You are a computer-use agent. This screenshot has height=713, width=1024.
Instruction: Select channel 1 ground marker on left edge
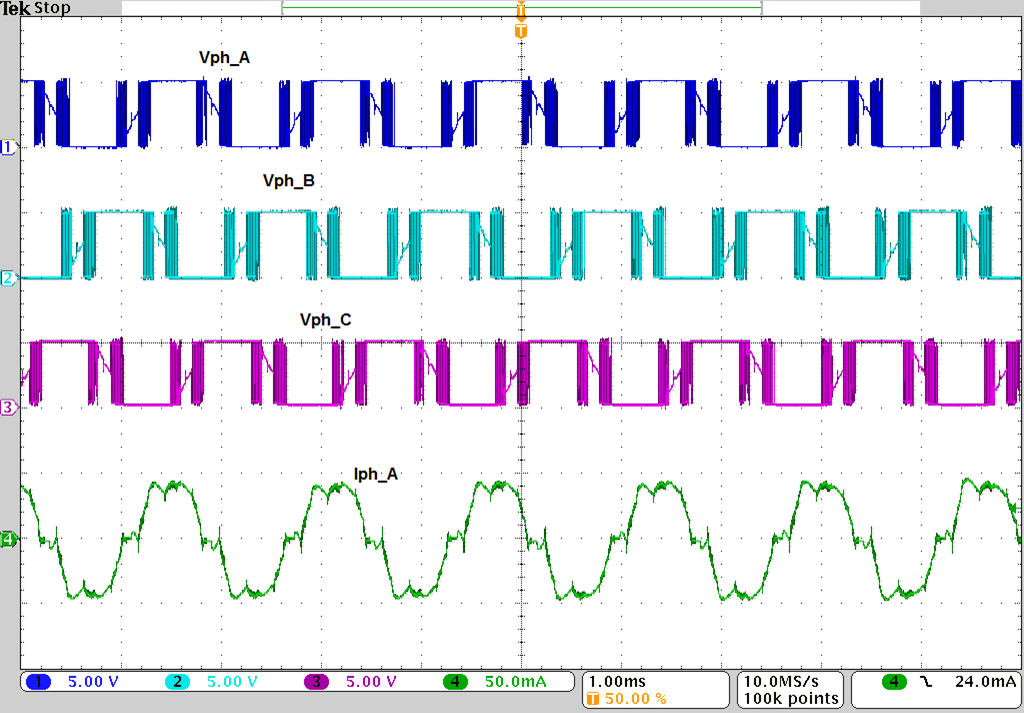[x=9, y=147]
